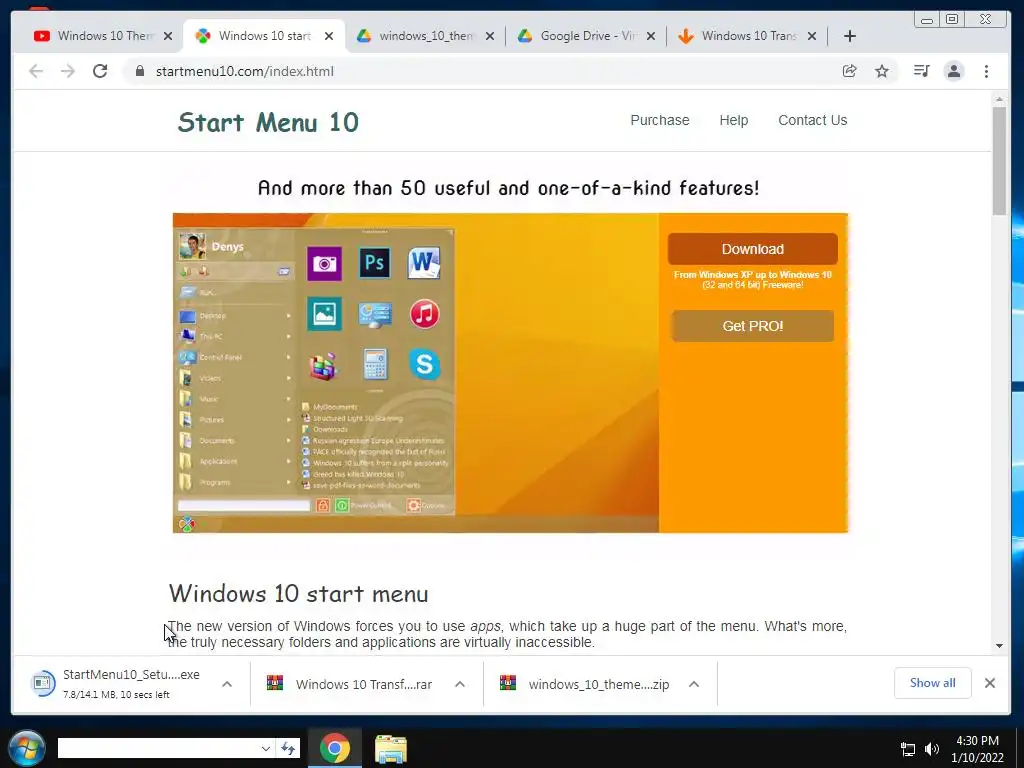Click the scrollbar up arrow
Screen dimensions: 1024x768
click(x=999, y=99)
